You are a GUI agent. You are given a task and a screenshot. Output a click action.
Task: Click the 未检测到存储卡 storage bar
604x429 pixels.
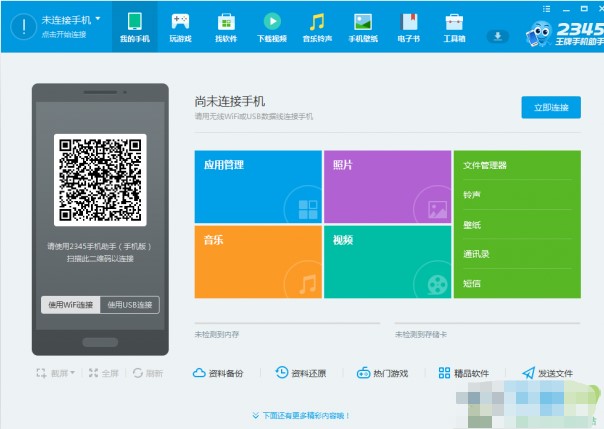pyautogui.click(x=487, y=323)
